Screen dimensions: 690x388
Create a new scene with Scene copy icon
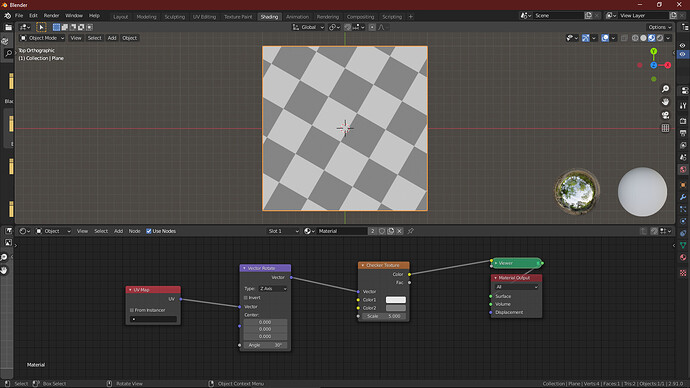pyautogui.click(x=588, y=15)
